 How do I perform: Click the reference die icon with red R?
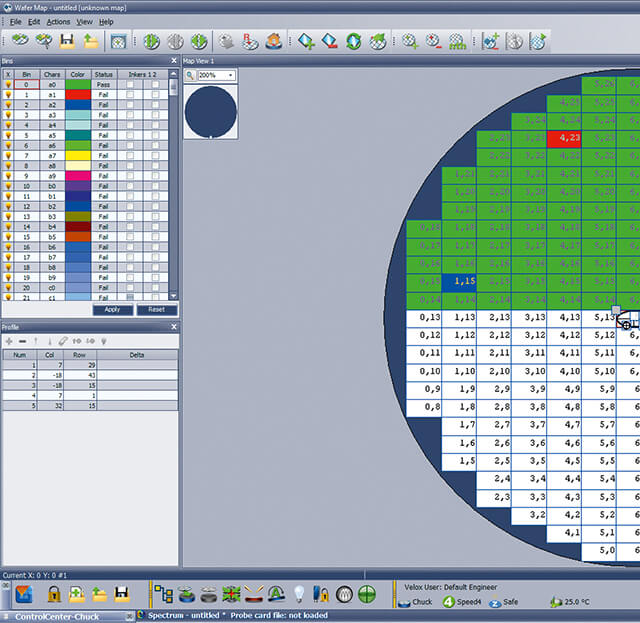point(250,41)
